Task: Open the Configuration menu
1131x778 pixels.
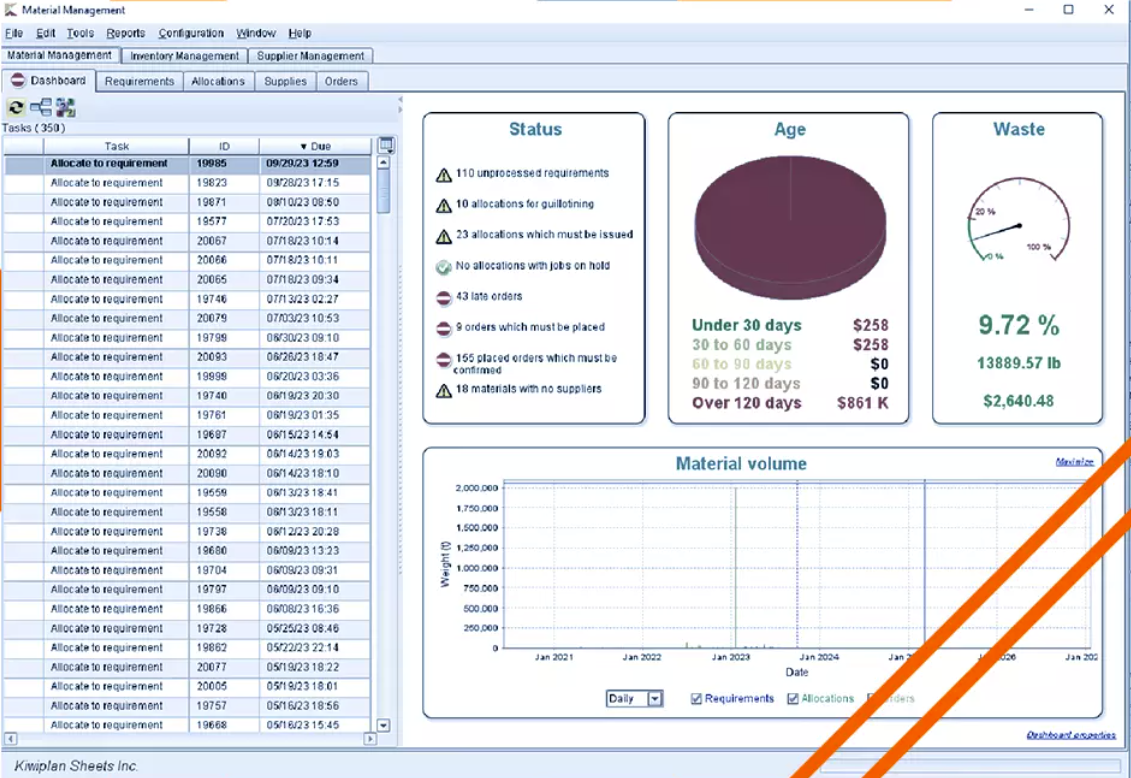Action: (191, 33)
